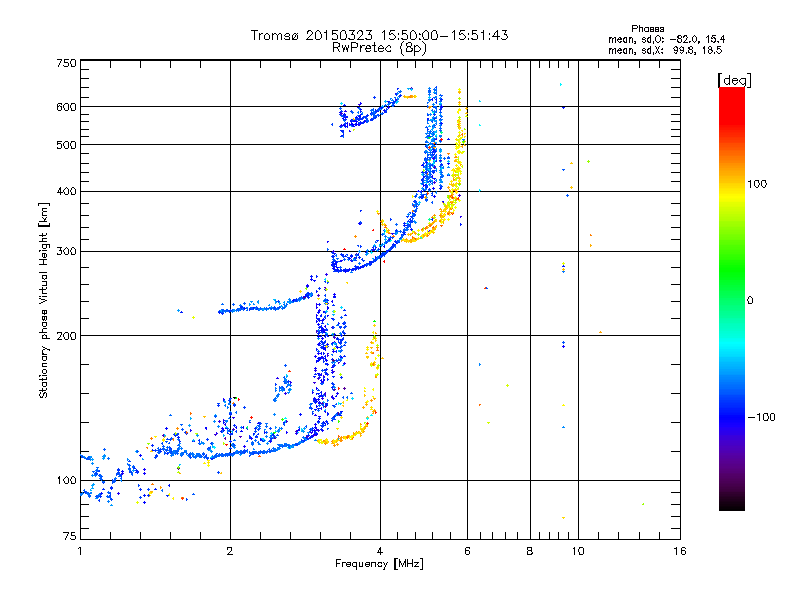Click the colorbar label '0'

(749, 300)
